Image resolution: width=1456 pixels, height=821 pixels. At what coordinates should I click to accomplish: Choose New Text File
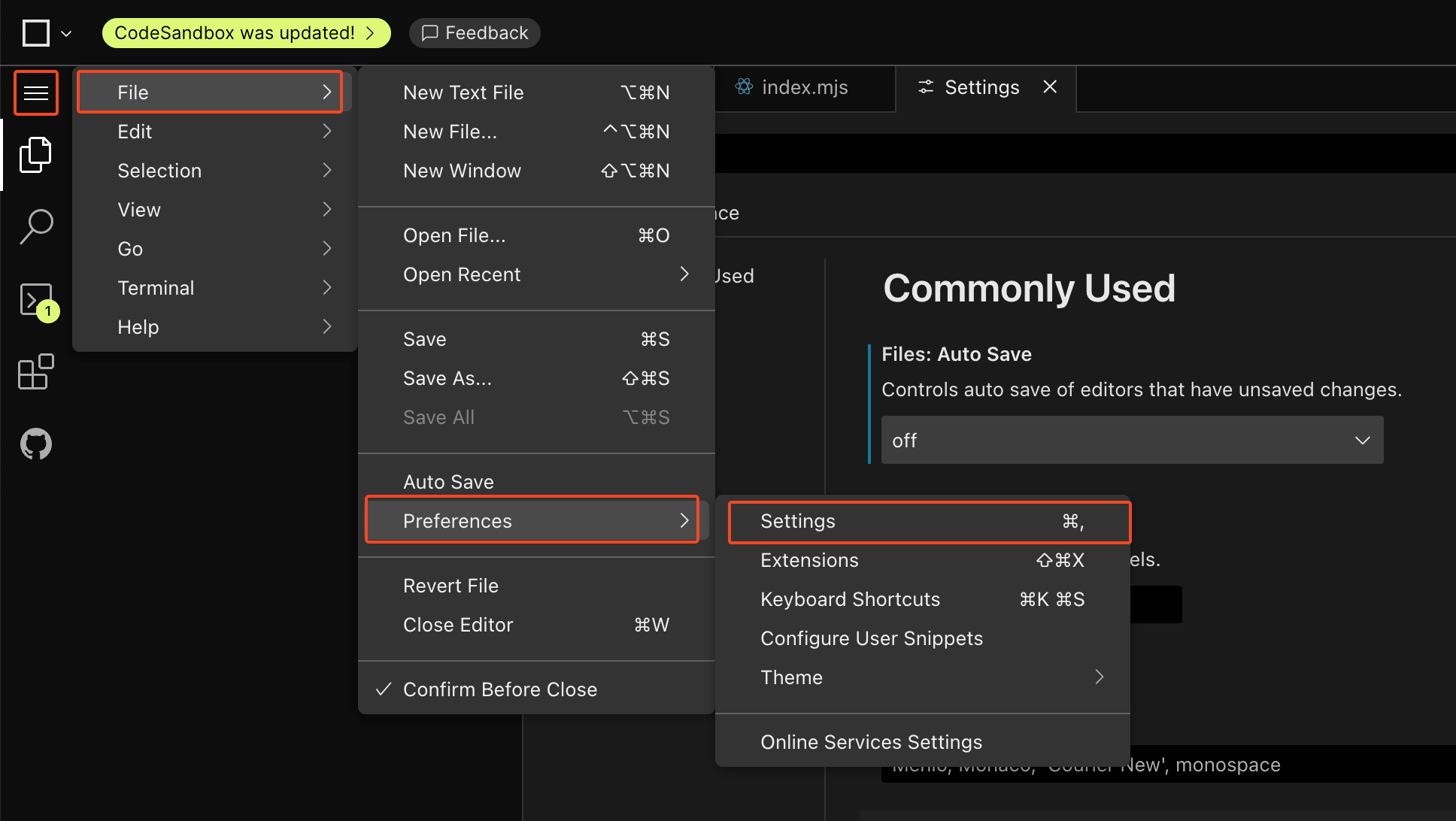coord(536,92)
